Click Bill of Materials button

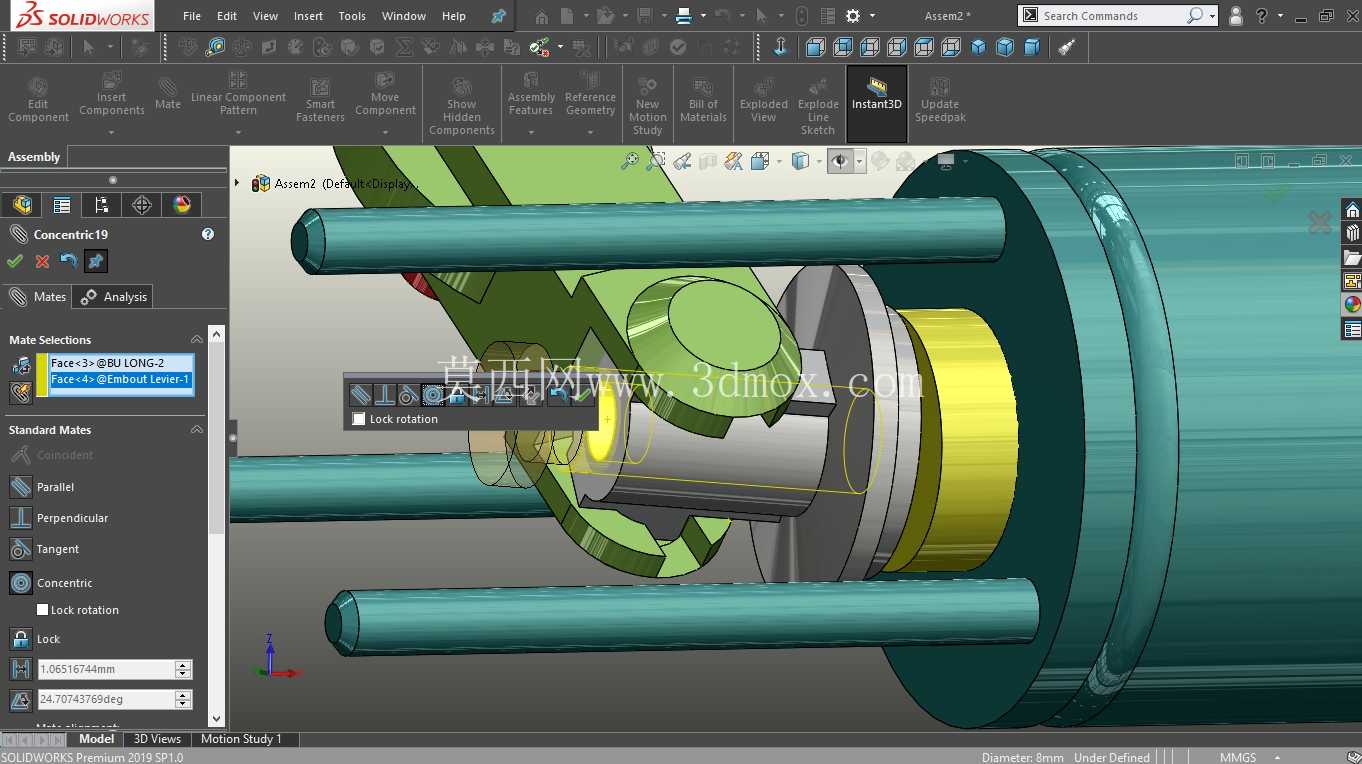click(703, 100)
